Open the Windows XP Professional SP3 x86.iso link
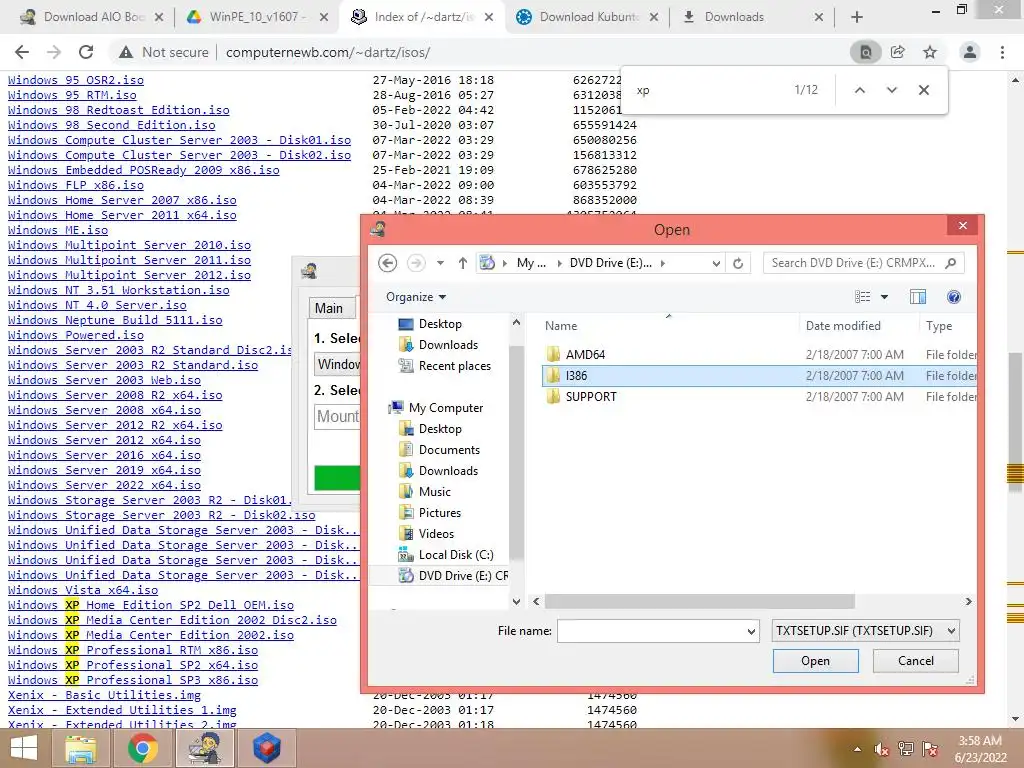Image resolution: width=1024 pixels, height=768 pixels. click(133, 680)
